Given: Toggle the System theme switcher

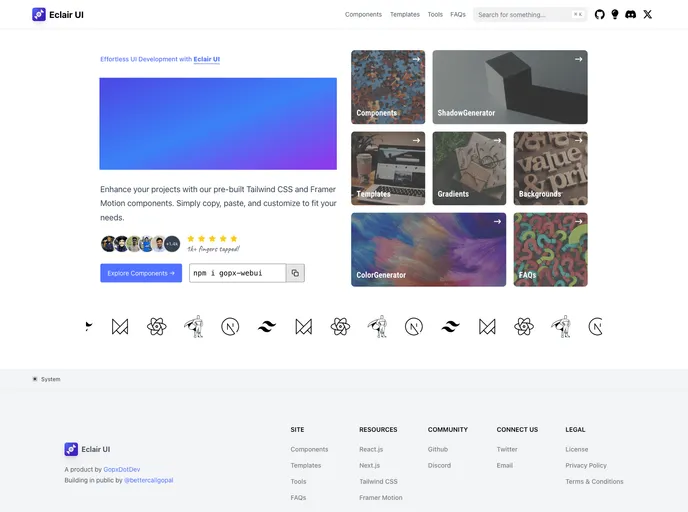Looking at the screenshot, I should (47, 379).
